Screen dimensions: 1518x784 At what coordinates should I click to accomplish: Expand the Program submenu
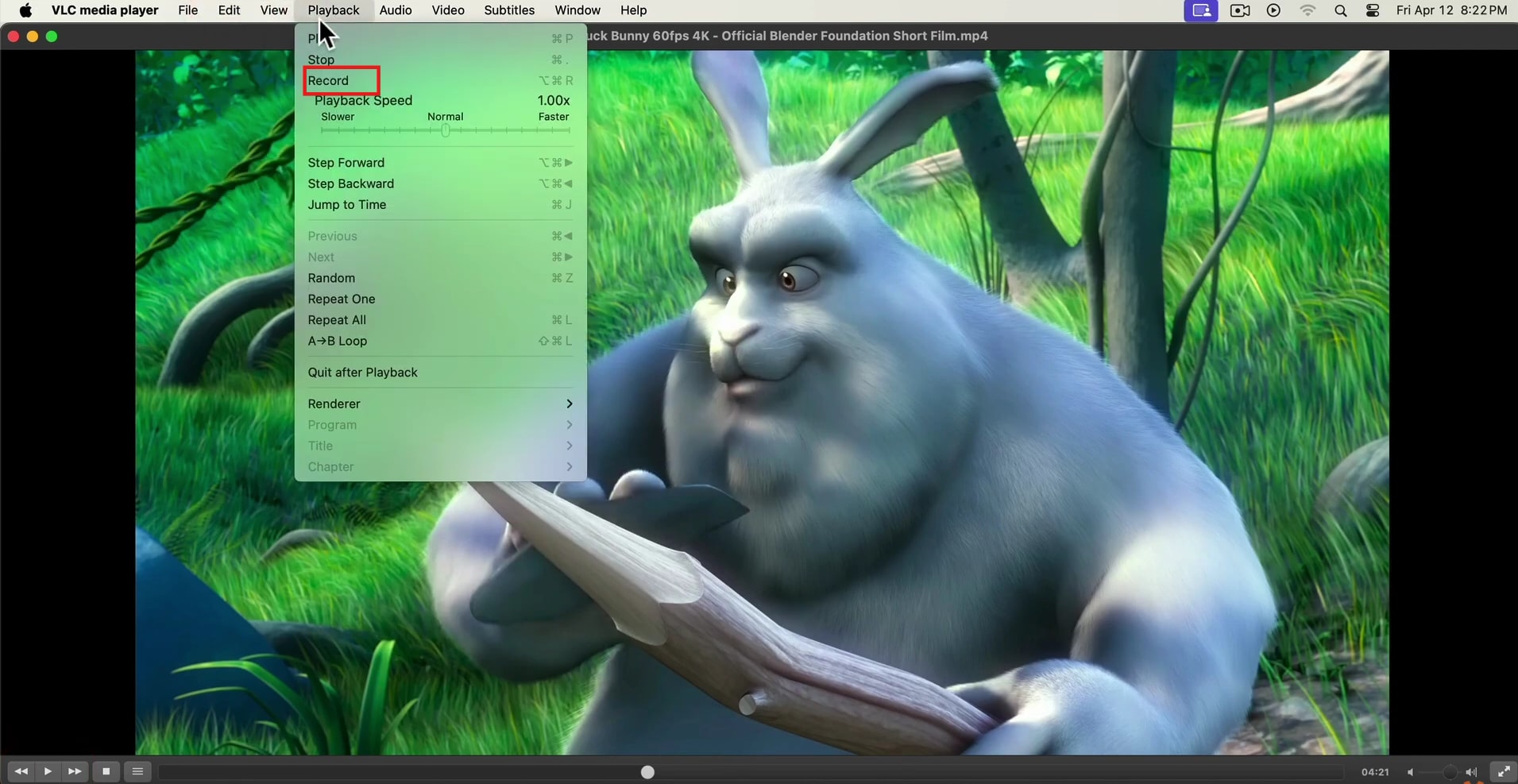point(440,425)
